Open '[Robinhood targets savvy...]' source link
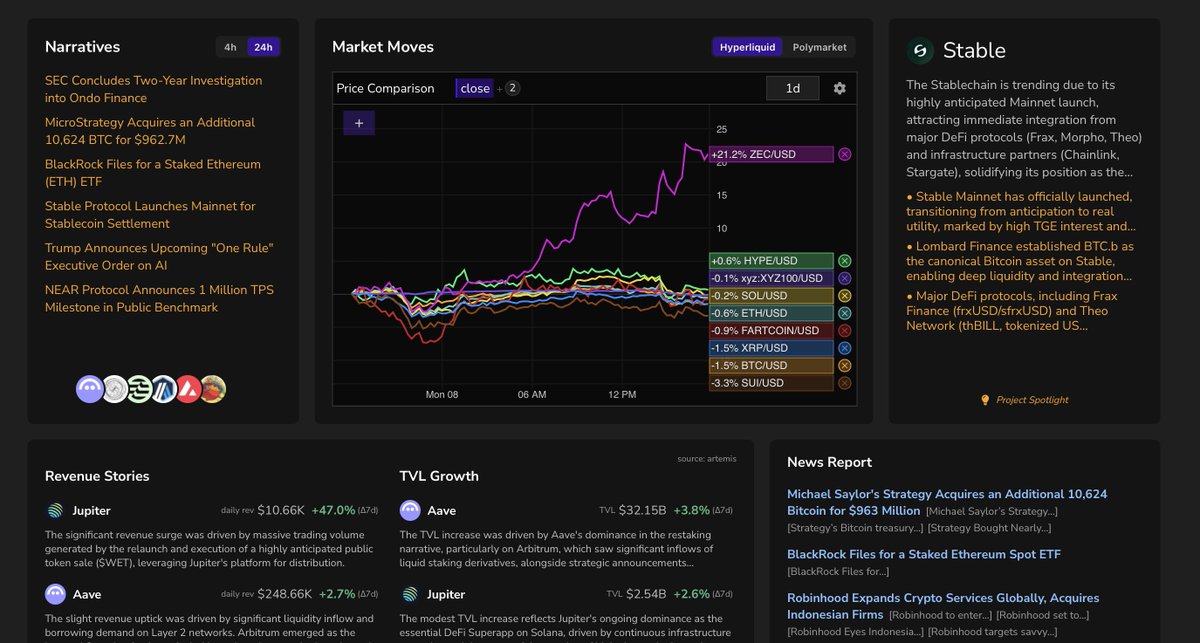Viewport: 1200px width, 643px height. pos(991,632)
